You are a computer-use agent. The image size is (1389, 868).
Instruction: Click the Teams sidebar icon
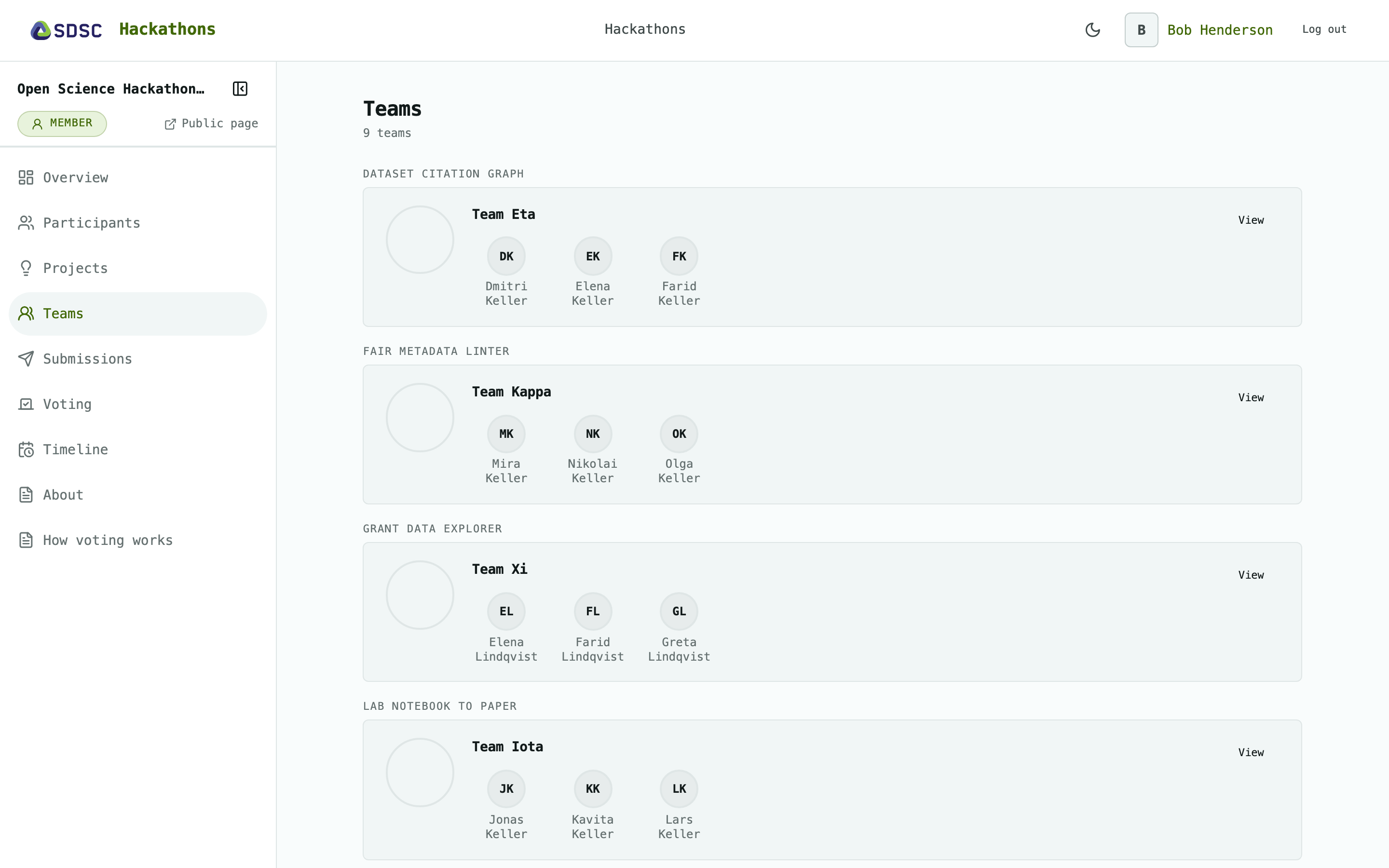[x=26, y=313]
